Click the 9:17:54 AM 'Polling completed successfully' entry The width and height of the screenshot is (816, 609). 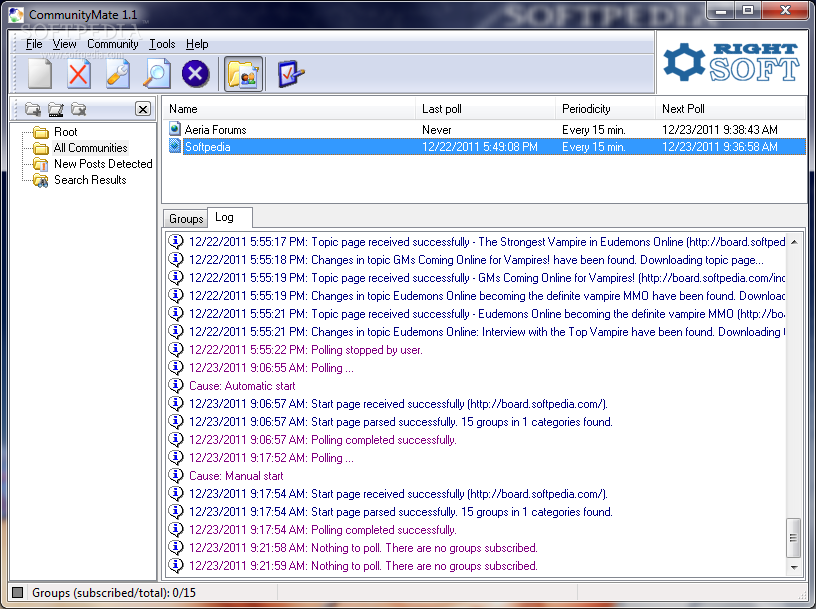tap(323, 530)
